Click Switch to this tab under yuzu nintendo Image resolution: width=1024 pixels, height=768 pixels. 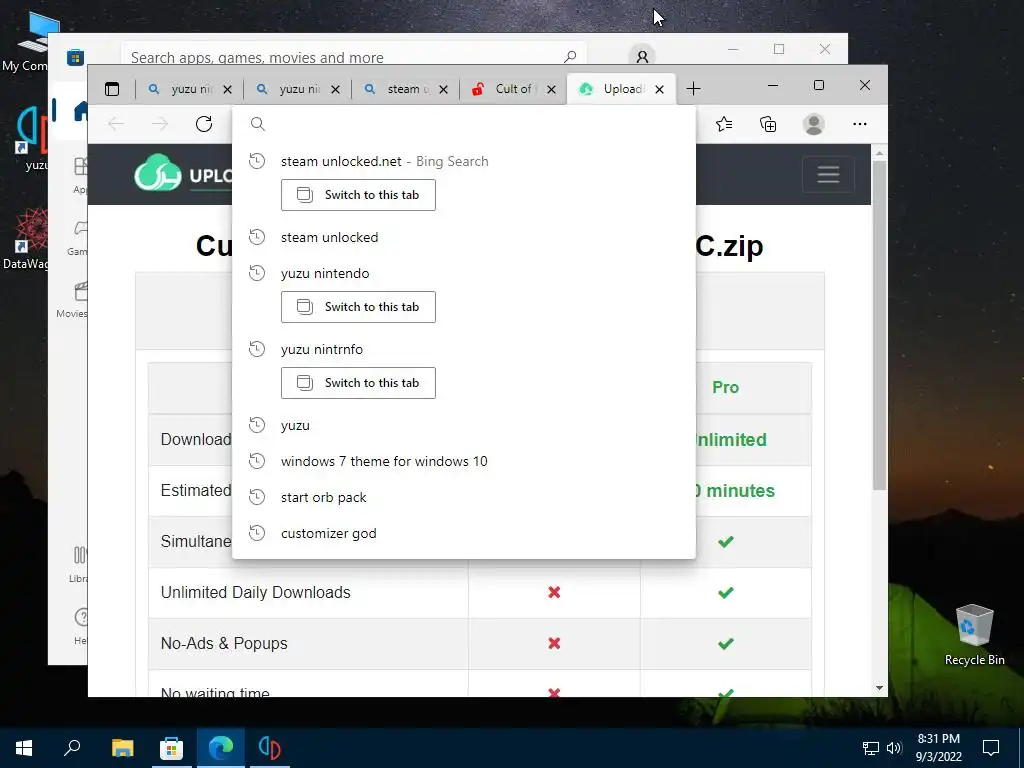pos(358,307)
